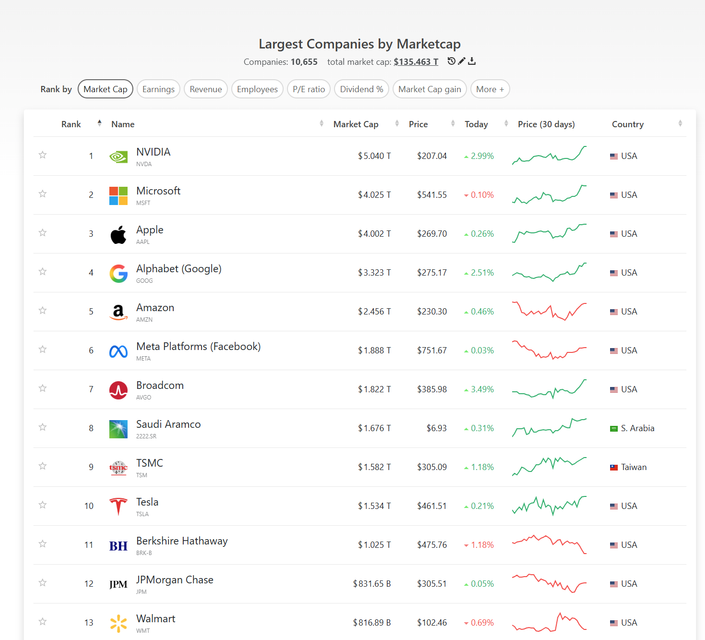Click the Microsoft logo icon
This screenshot has width=705, height=640.
pyautogui.click(x=118, y=195)
